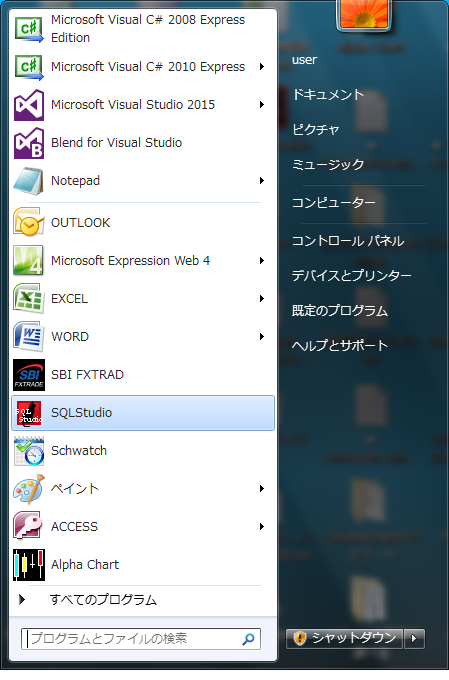
Task: Open Expression Web 4 icon
Action: [29, 260]
